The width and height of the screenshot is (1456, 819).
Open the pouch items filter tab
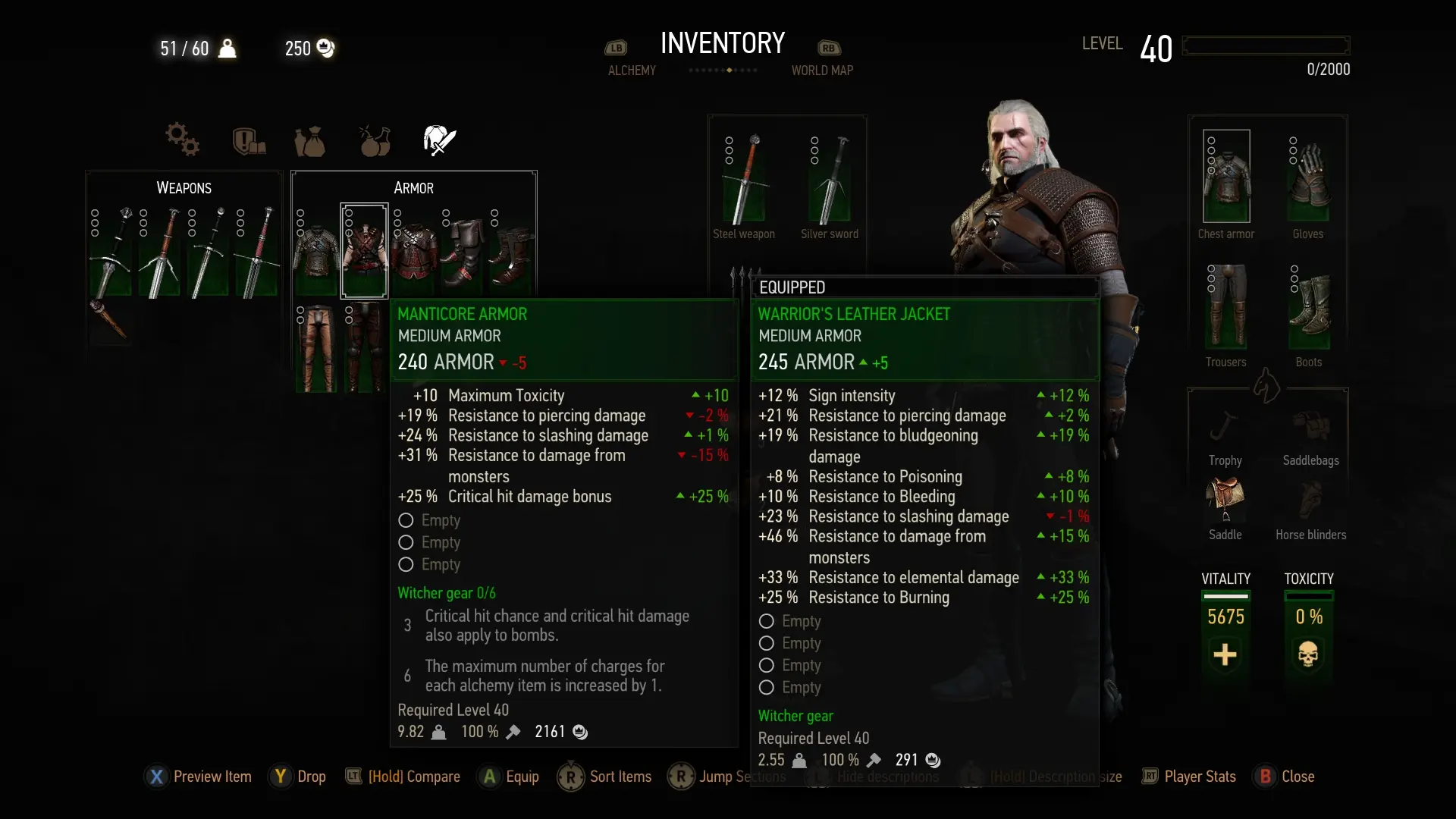(309, 140)
